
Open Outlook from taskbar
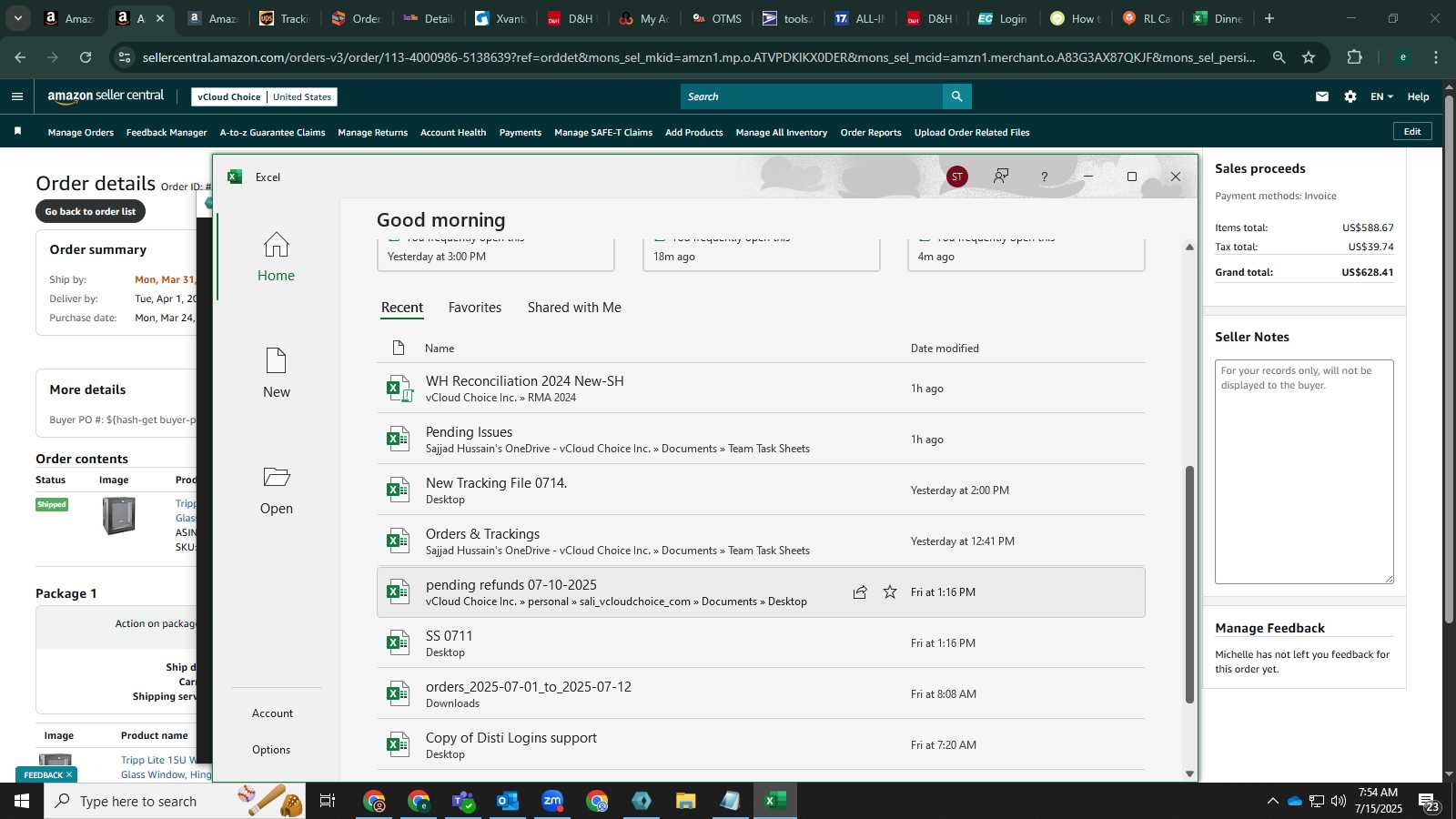[x=508, y=801]
